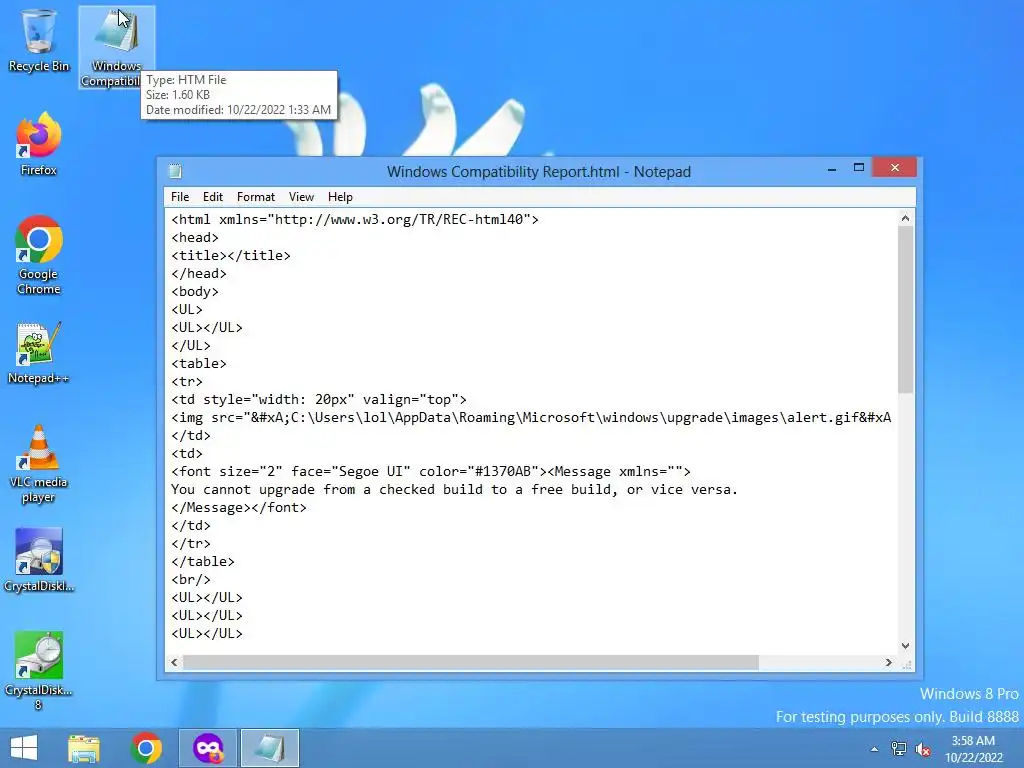This screenshot has width=1024, height=768.
Task: Click the '</head>' line in the editor
Action: [x=199, y=274]
